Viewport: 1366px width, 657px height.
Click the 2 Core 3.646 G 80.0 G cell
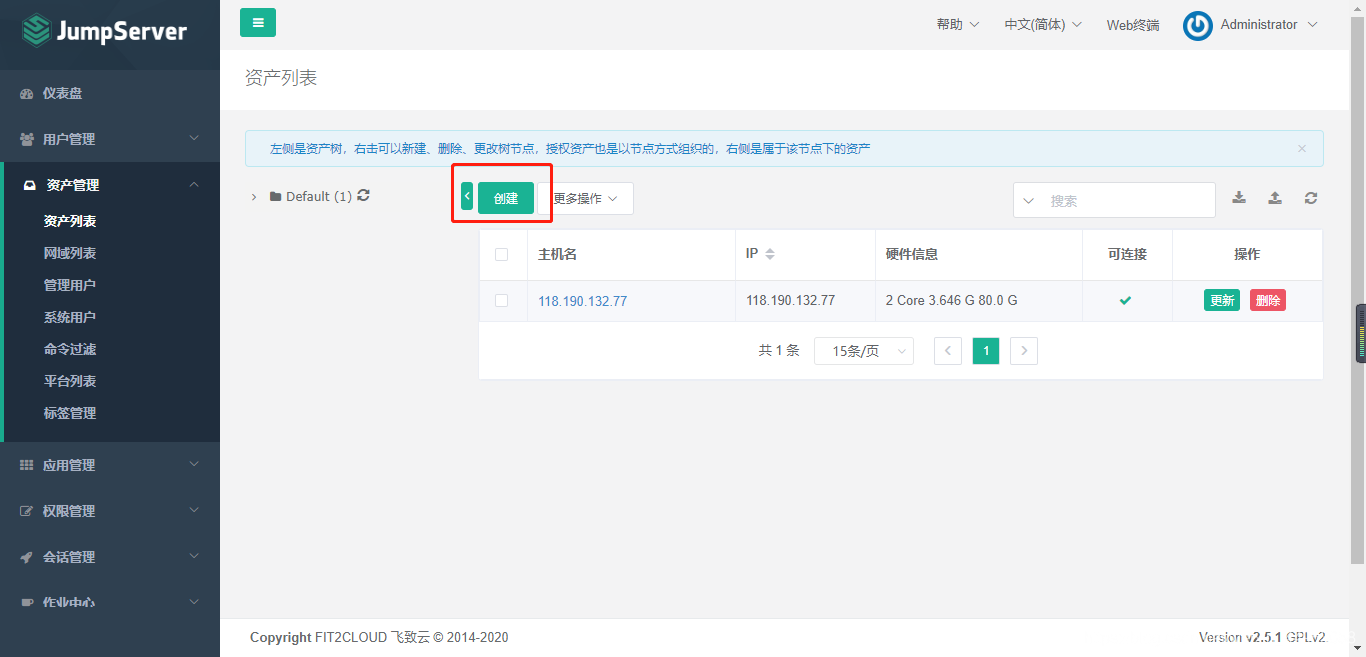[x=952, y=300]
